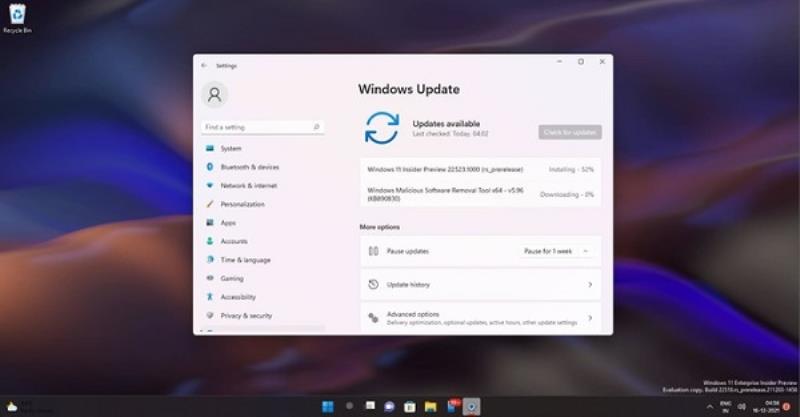Open the taskbar app with the red badge

453,406
